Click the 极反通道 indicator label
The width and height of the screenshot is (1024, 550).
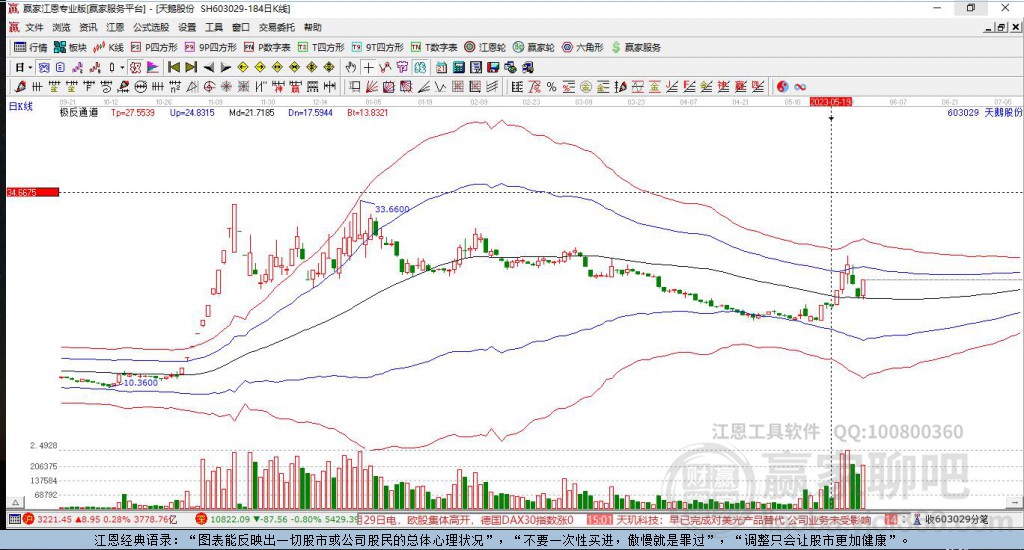pyautogui.click(x=79, y=112)
